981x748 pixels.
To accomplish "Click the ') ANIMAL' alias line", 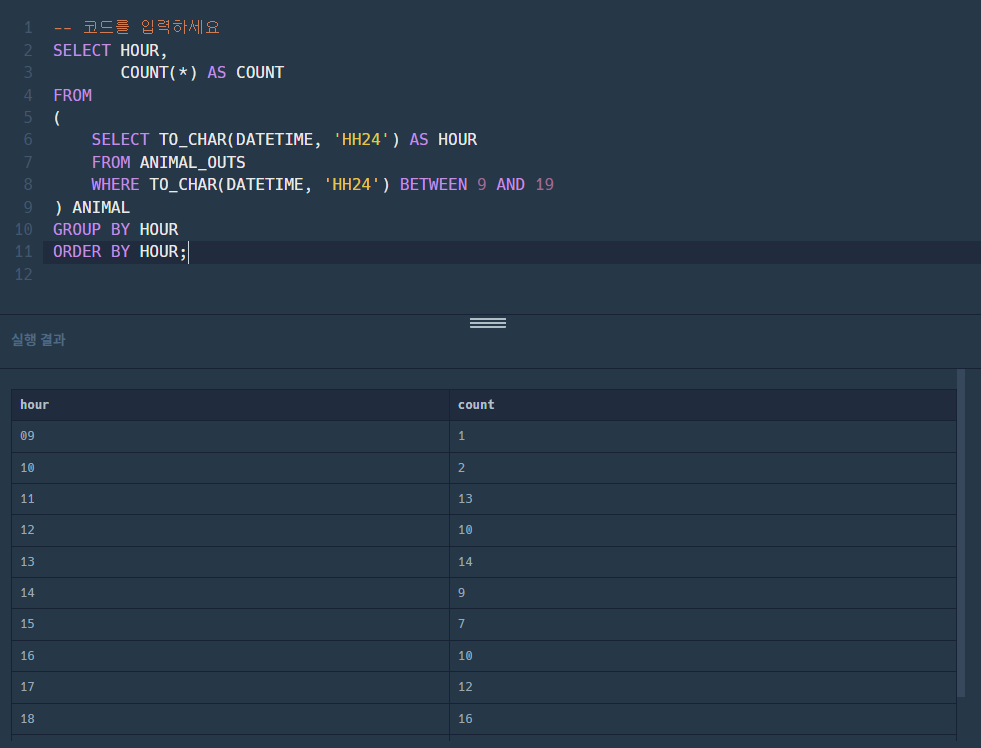I will [x=91, y=208].
